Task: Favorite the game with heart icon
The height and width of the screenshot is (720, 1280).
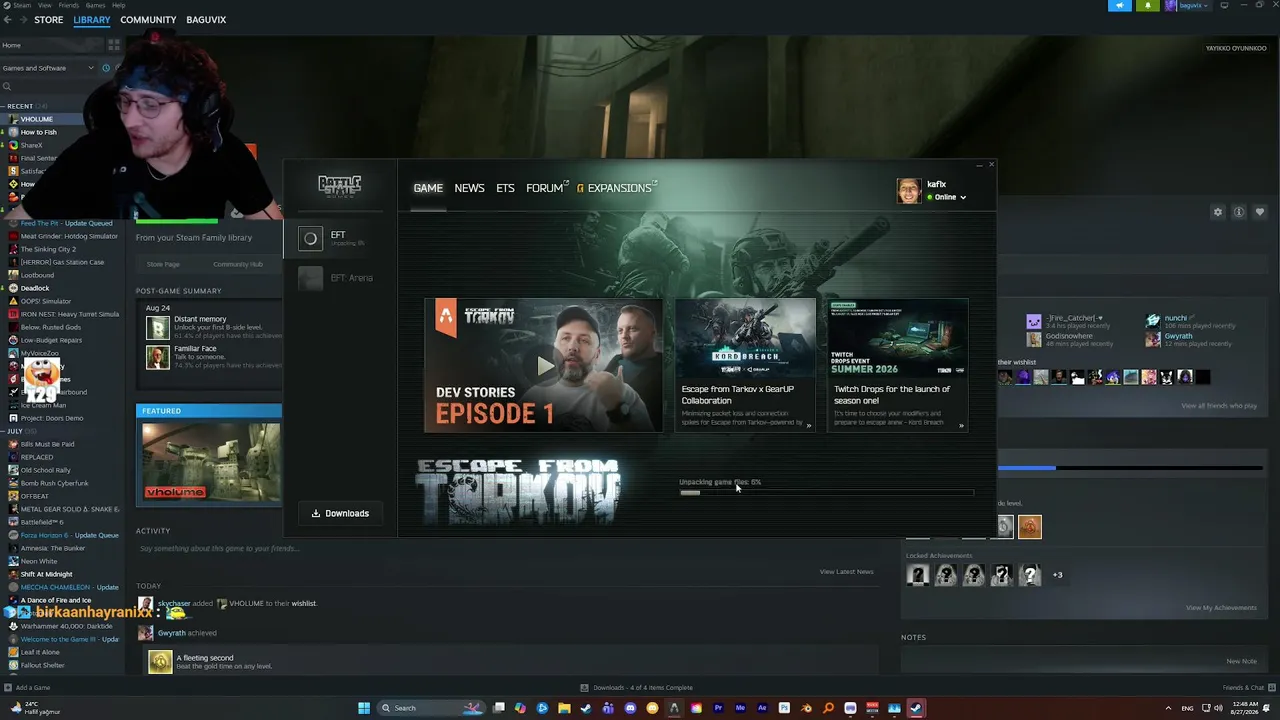Action: click(x=1260, y=212)
